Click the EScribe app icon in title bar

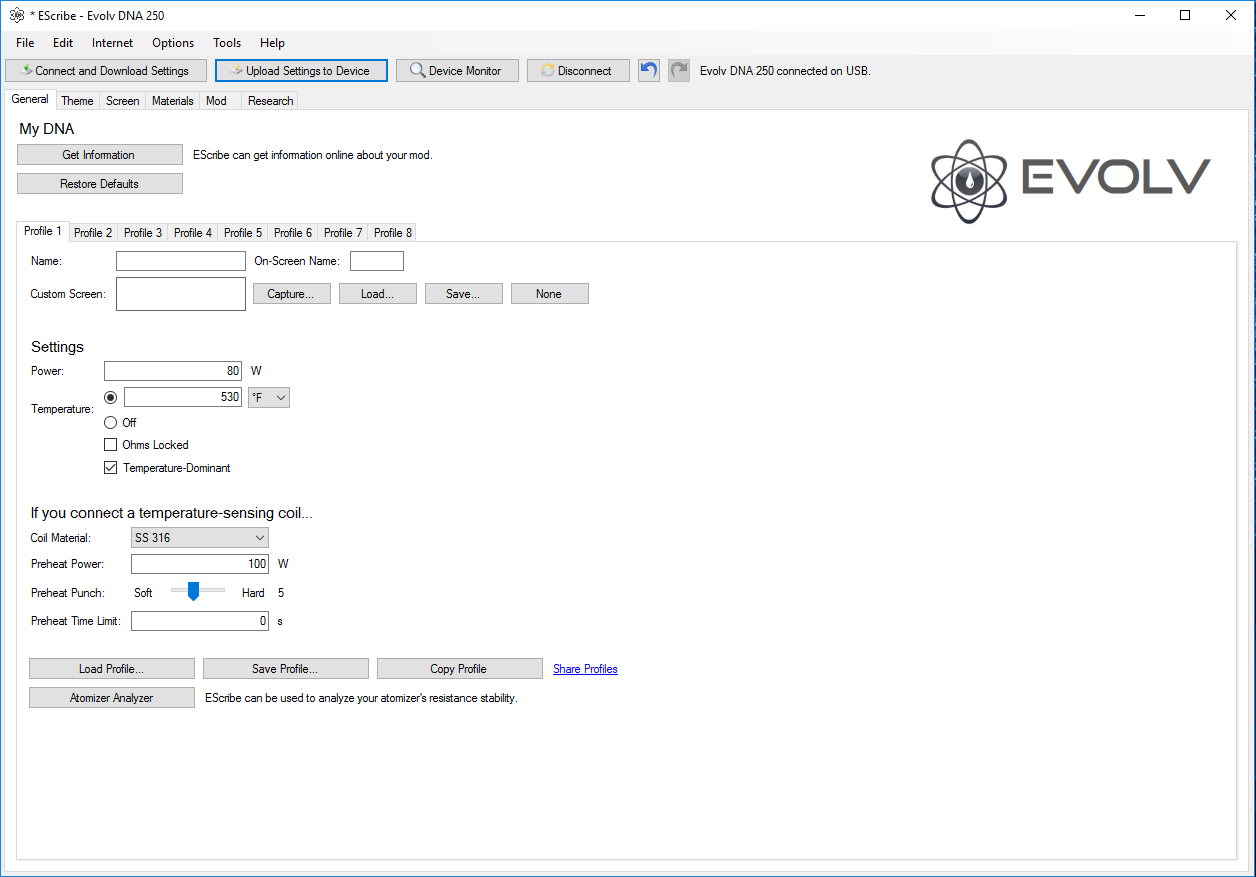point(16,15)
